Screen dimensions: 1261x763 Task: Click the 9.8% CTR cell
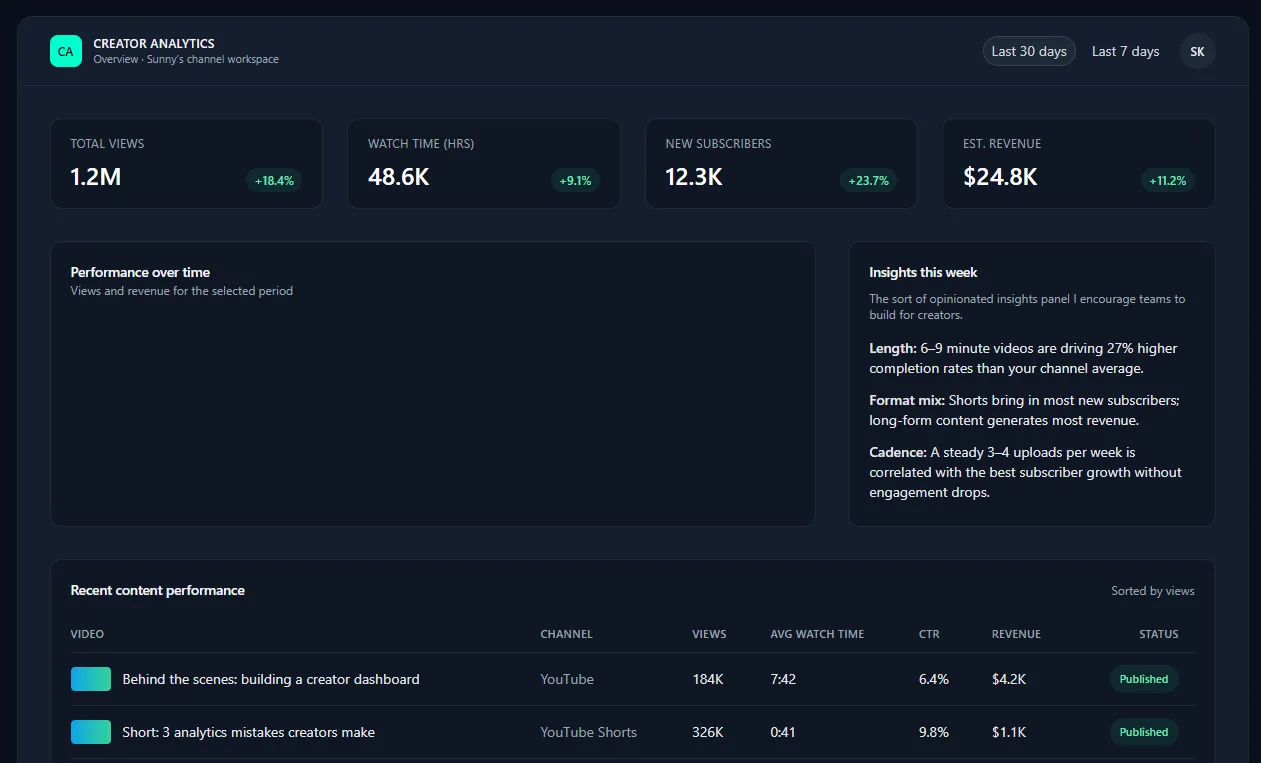pos(934,732)
